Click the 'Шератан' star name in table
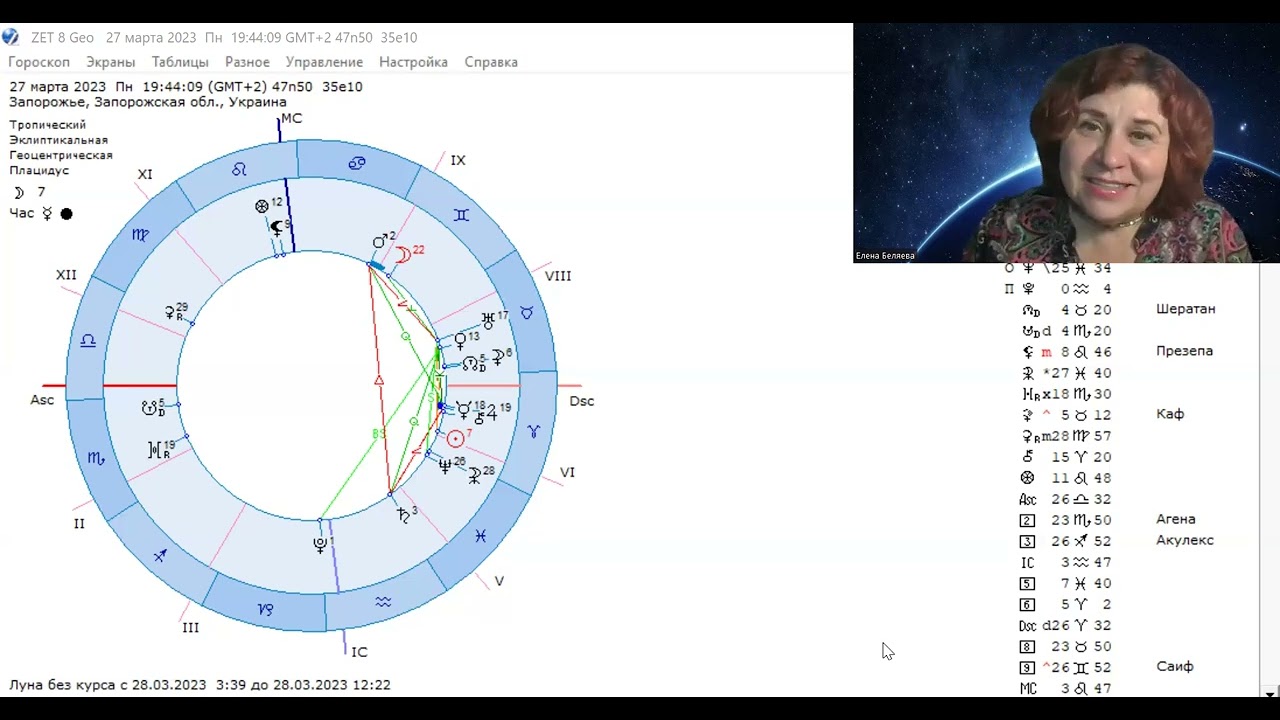1280x720 pixels. pyautogui.click(x=1186, y=309)
